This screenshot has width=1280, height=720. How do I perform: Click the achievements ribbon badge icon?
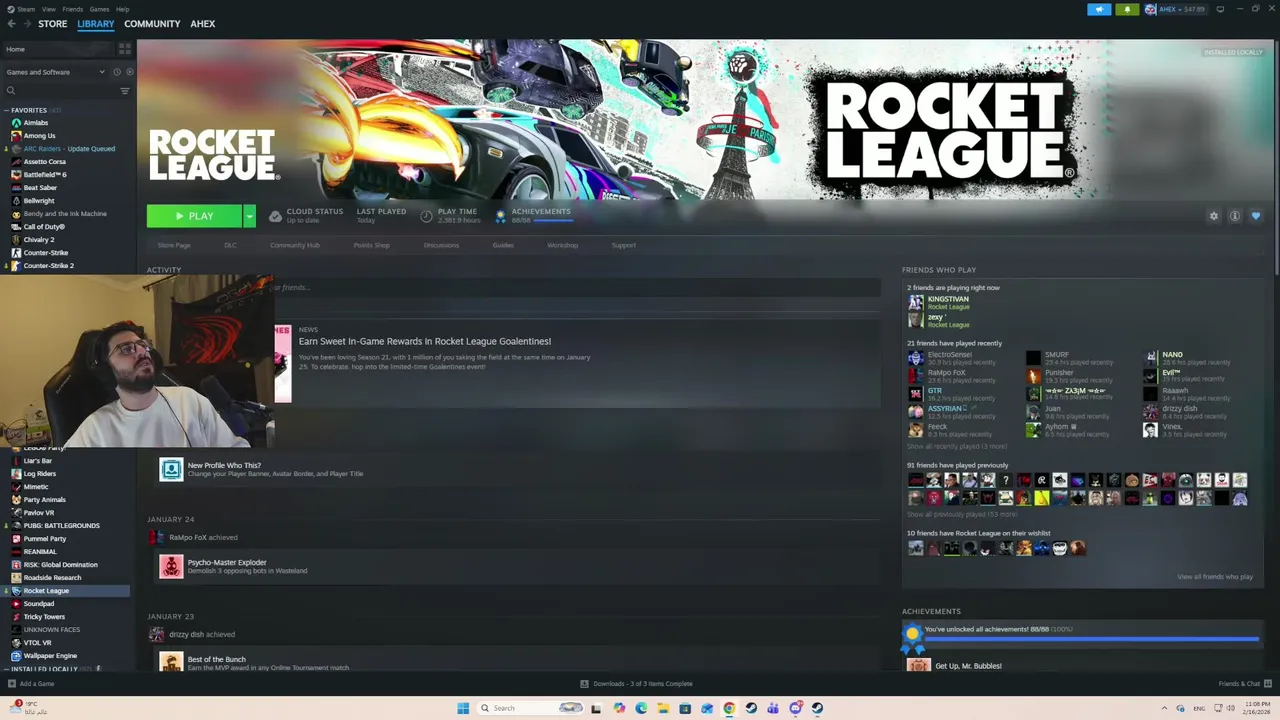912,638
